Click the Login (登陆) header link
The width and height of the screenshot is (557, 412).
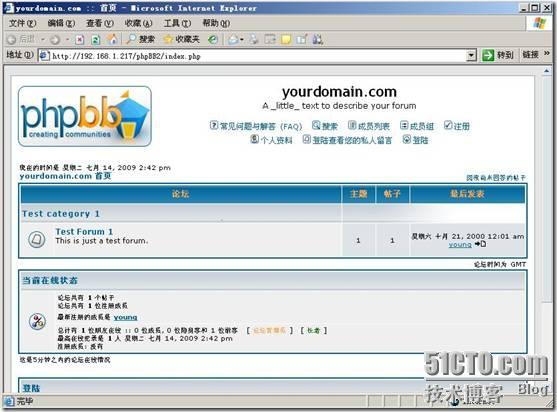[x=415, y=140]
